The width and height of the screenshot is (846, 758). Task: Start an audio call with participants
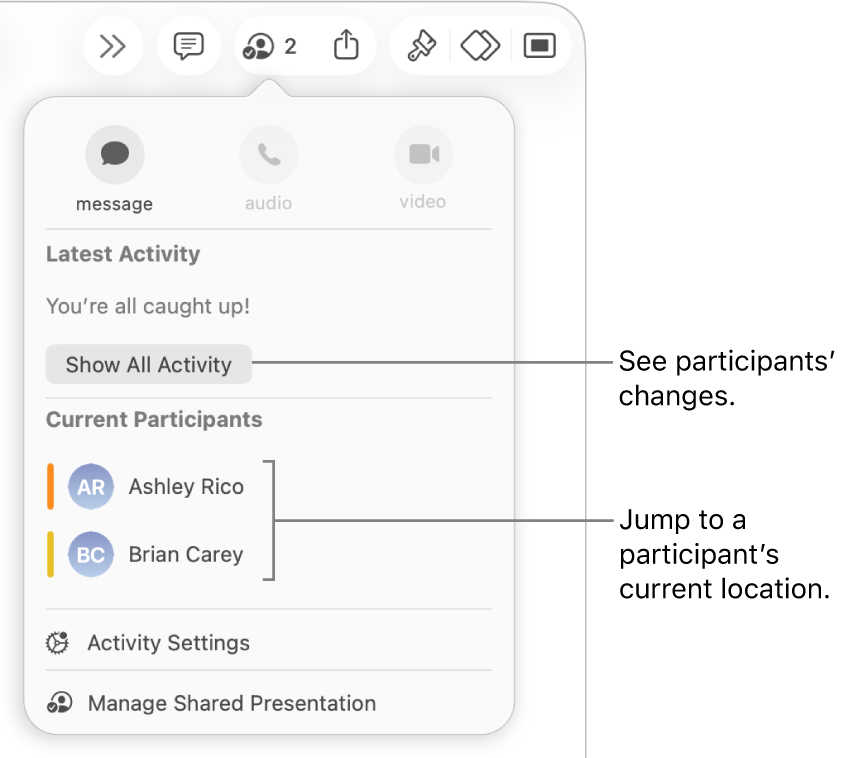tap(268, 154)
